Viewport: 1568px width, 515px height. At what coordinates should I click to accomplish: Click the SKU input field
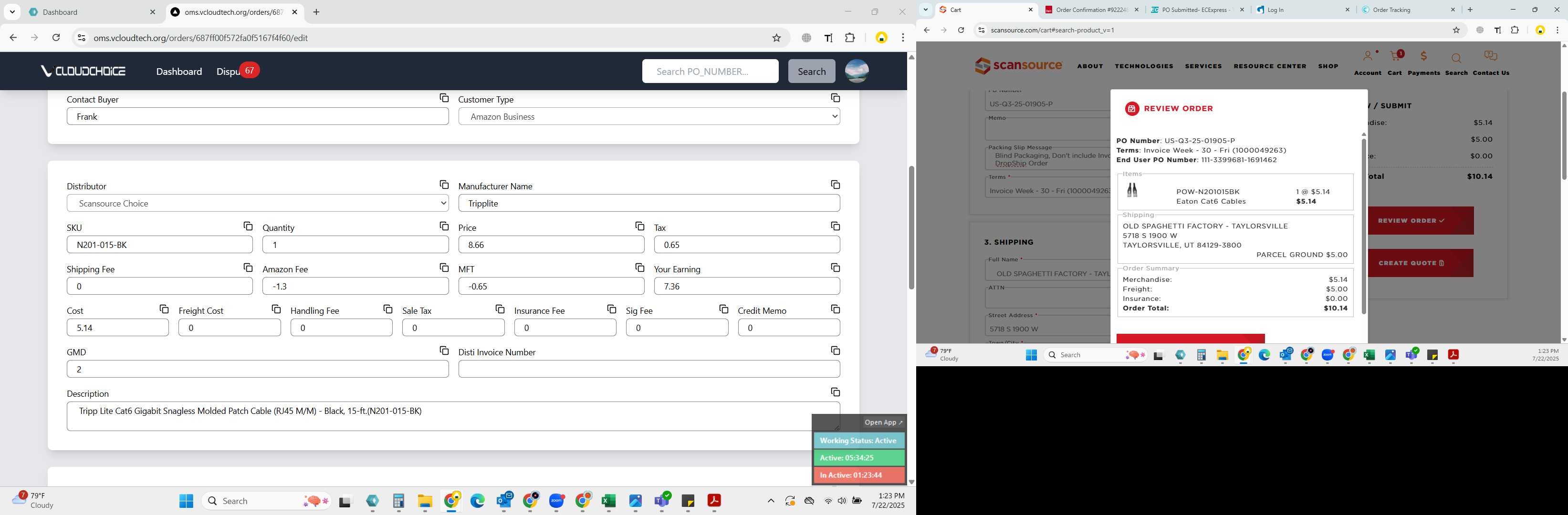pyautogui.click(x=159, y=245)
